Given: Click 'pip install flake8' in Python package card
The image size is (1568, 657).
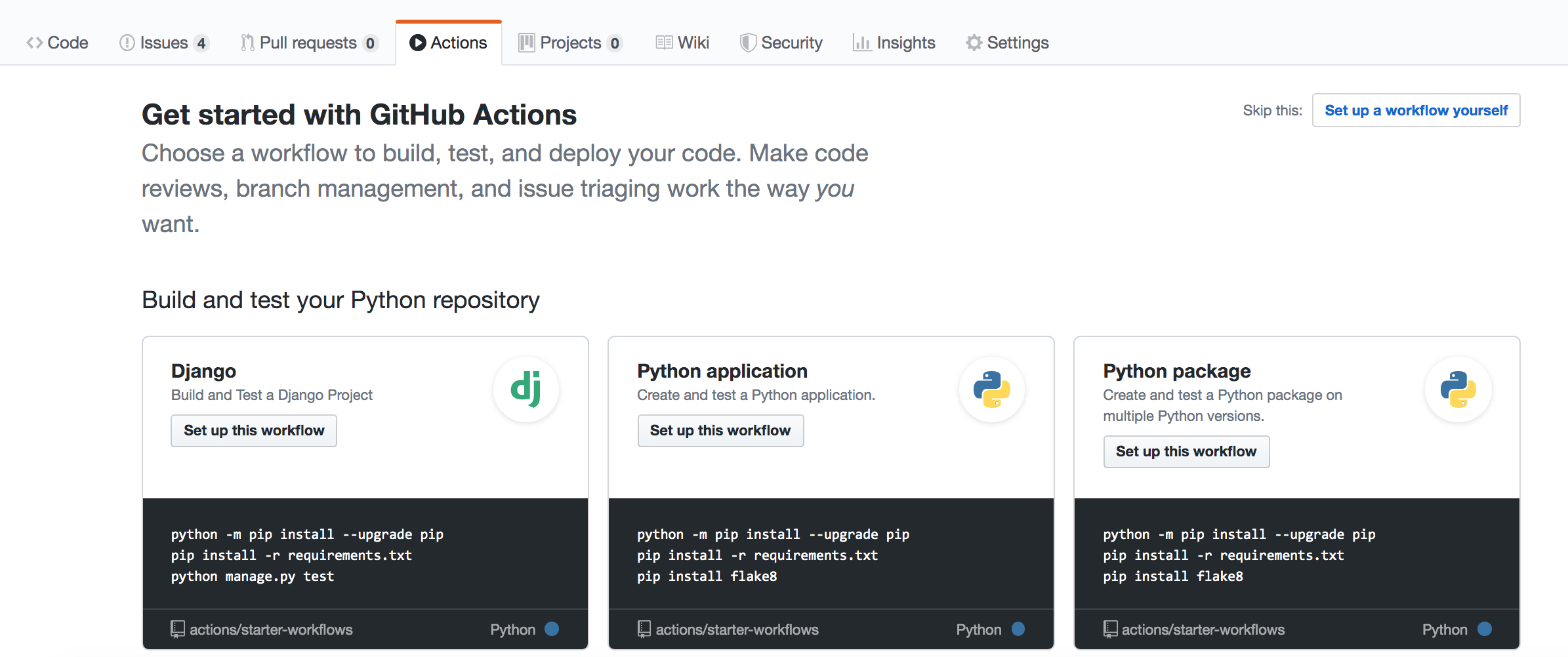Looking at the screenshot, I should point(1173,576).
